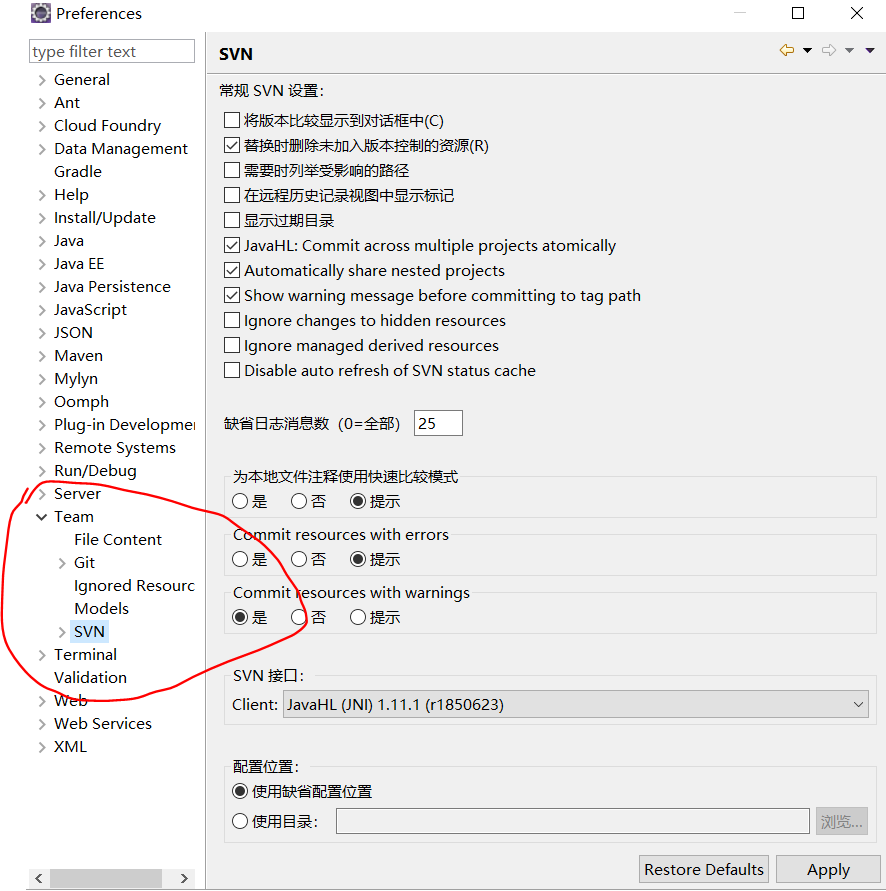Enable 需要时列举受影响的路径 checkbox
The width and height of the screenshot is (886, 891).
coord(232,170)
